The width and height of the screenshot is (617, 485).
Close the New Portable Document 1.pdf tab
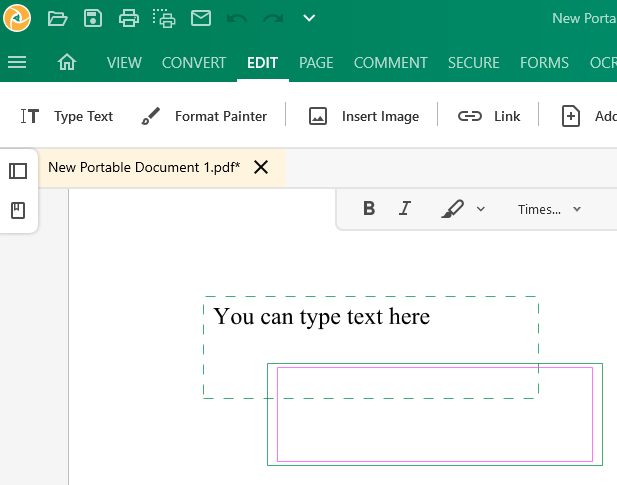tap(261, 167)
